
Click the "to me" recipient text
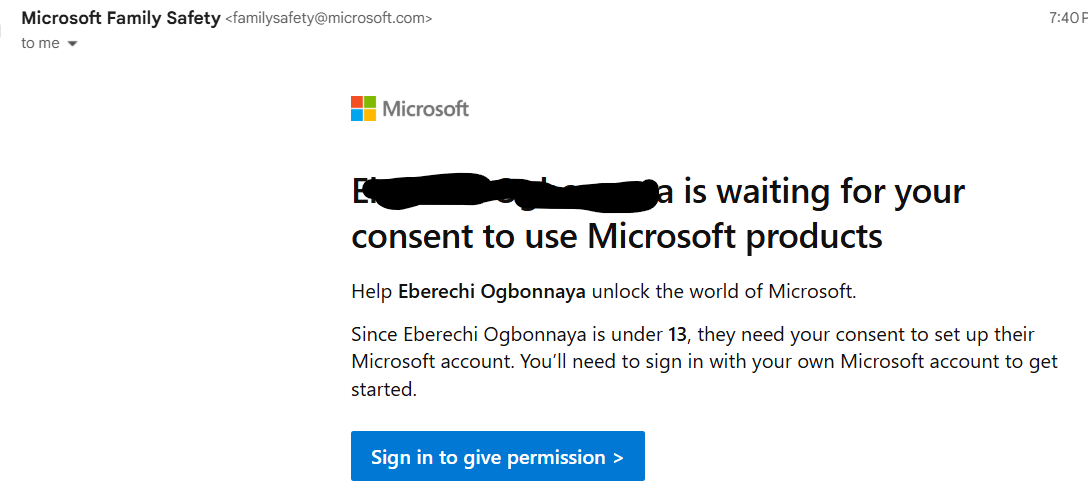point(40,43)
